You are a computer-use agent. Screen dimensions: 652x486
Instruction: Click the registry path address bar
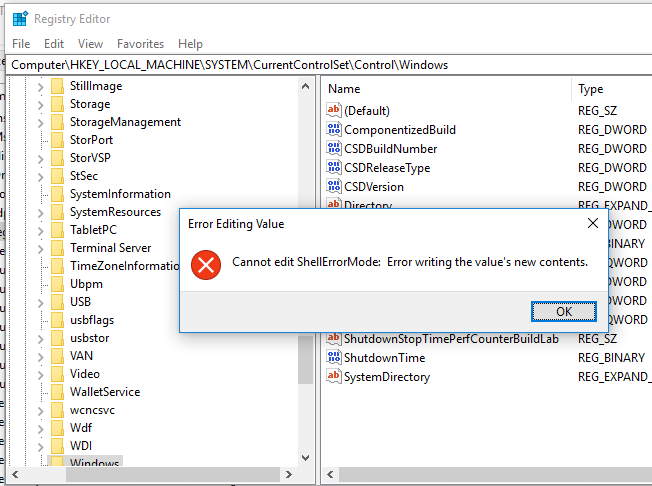329,65
